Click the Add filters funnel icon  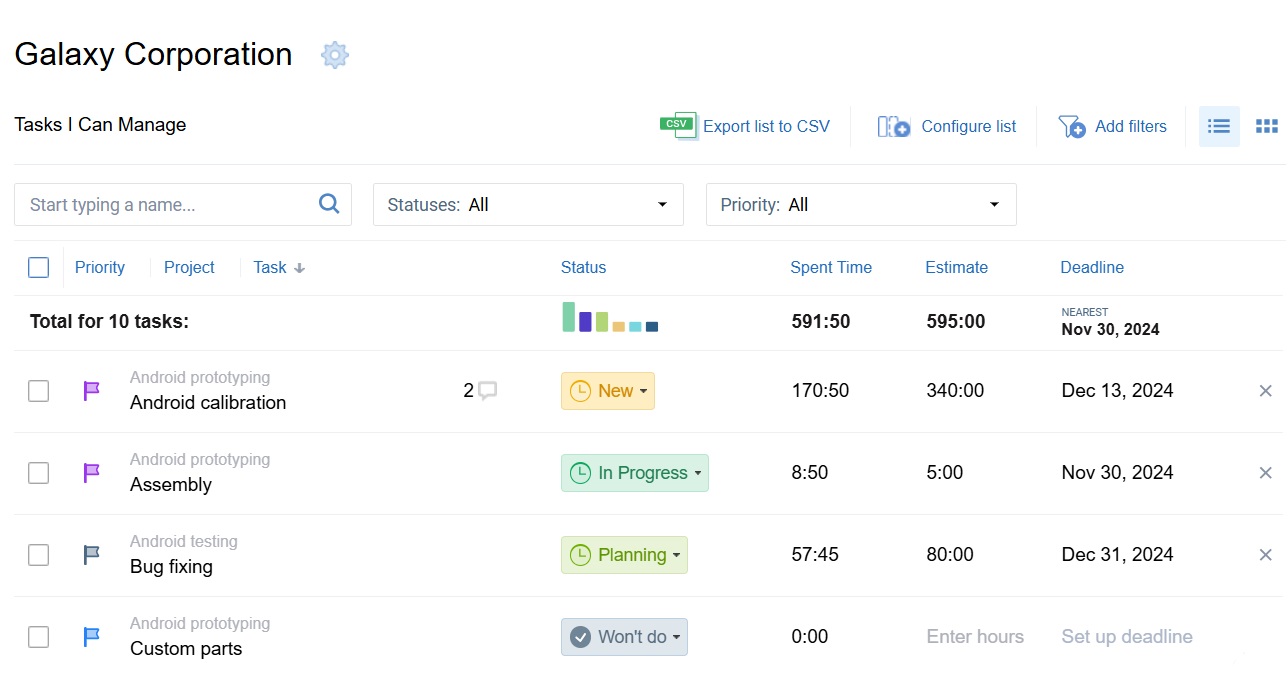(x=1072, y=126)
